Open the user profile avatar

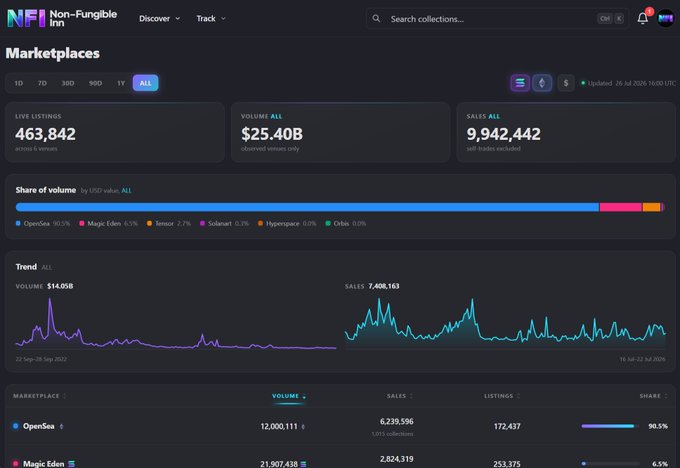[666, 18]
